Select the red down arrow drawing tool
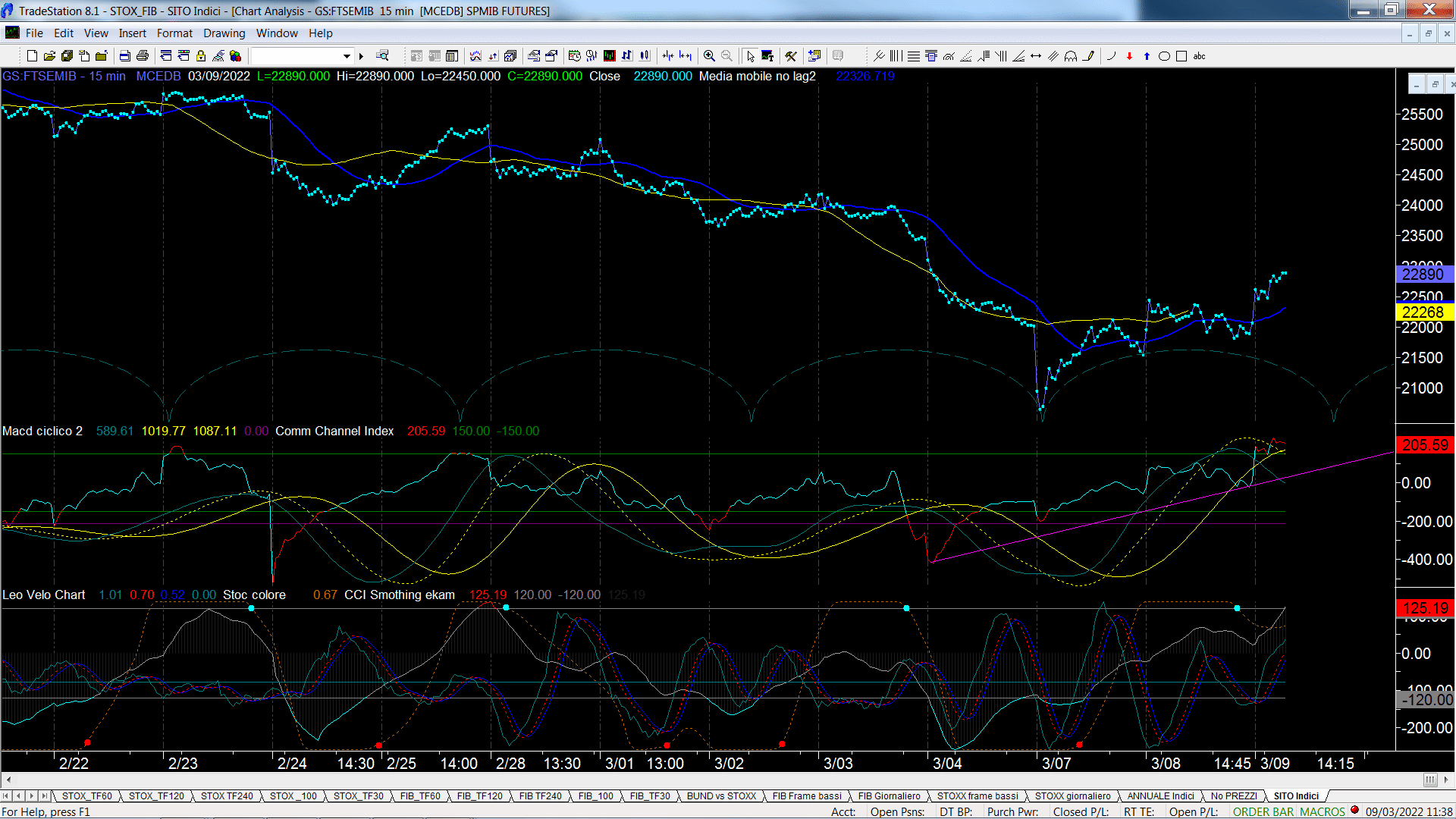1456x819 pixels. 1129,56
